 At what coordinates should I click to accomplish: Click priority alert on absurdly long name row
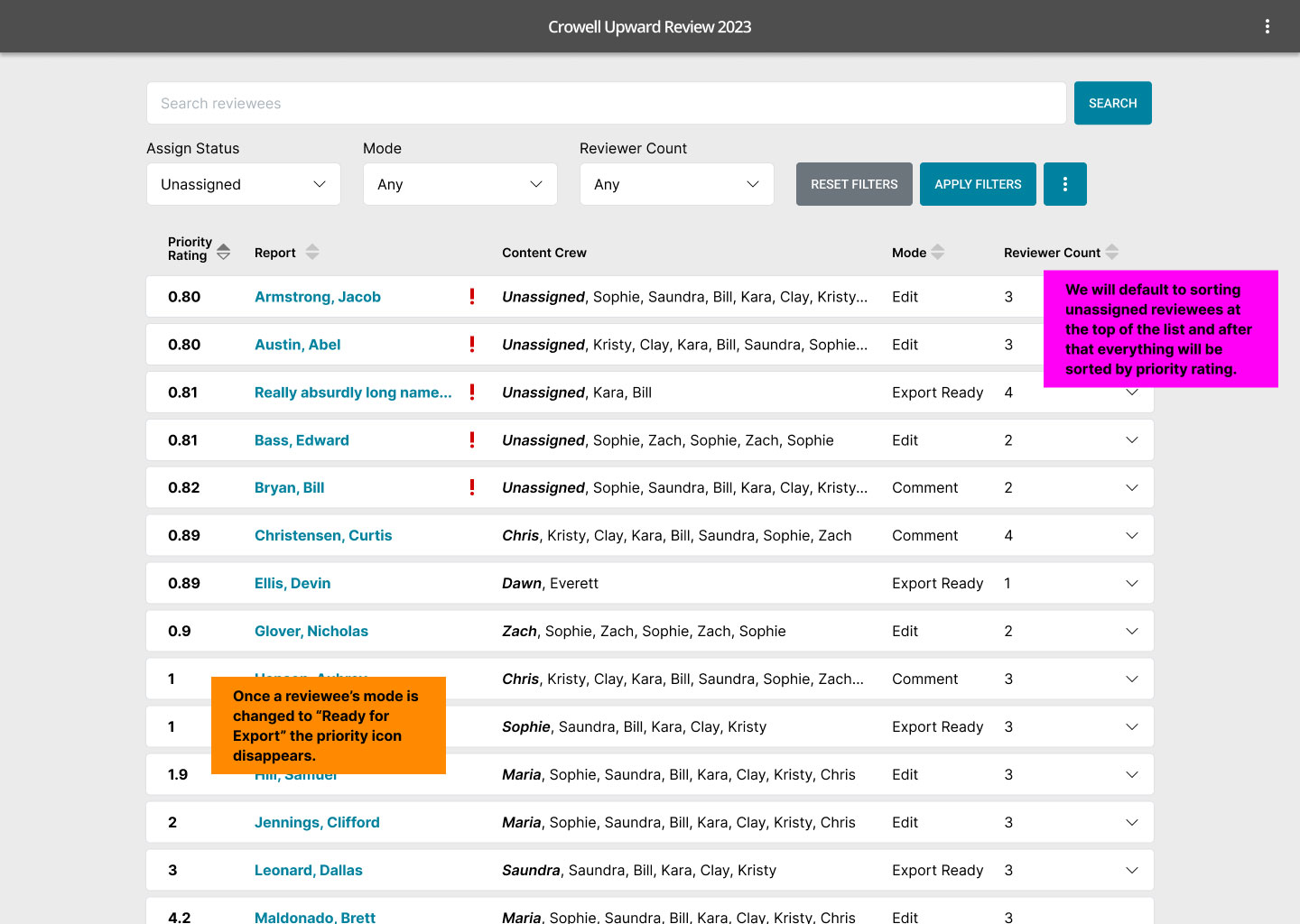pos(472,392)
